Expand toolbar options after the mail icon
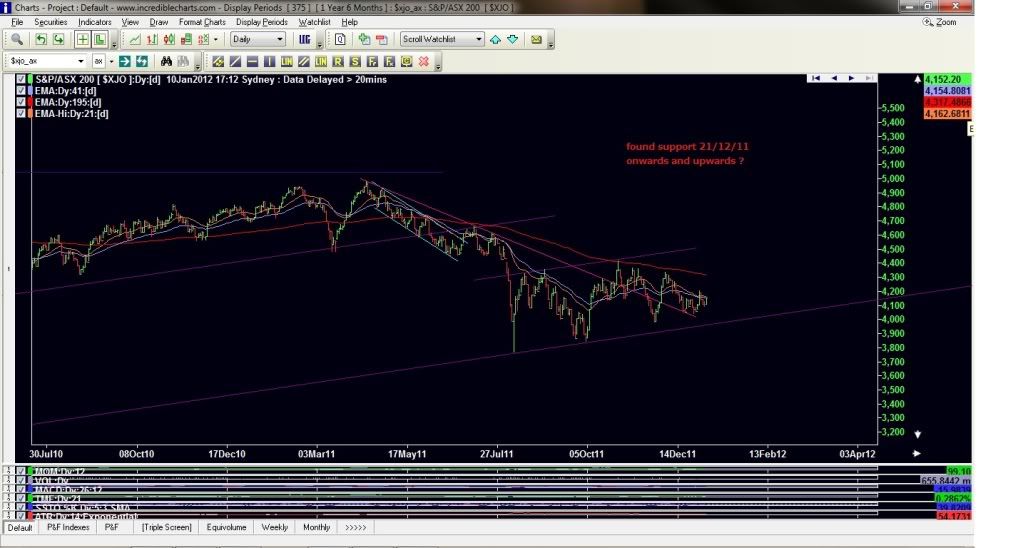Screen dimensions: 1023x548 pyautogui.click(x=551, y=44)
